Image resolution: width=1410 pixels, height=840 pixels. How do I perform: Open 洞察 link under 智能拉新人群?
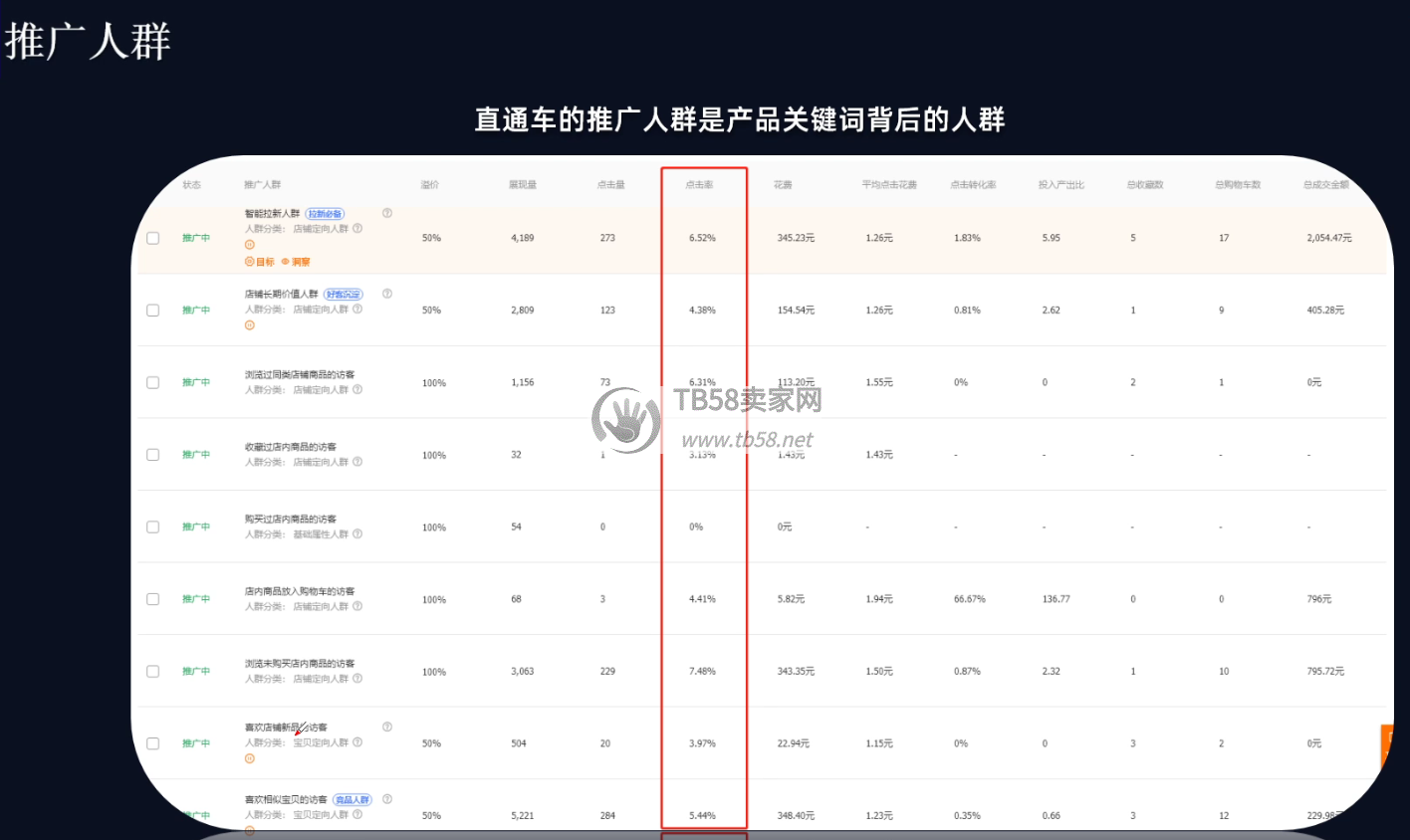click(297, 262)
